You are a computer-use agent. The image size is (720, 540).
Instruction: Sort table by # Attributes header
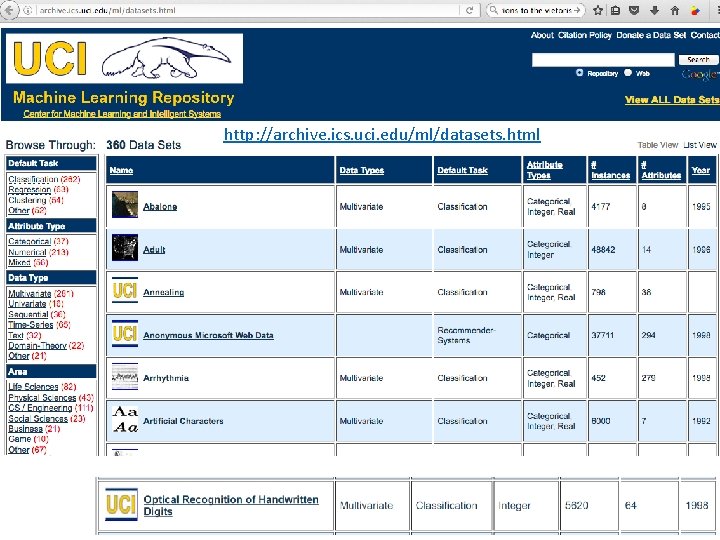click(x=661, y=170)
